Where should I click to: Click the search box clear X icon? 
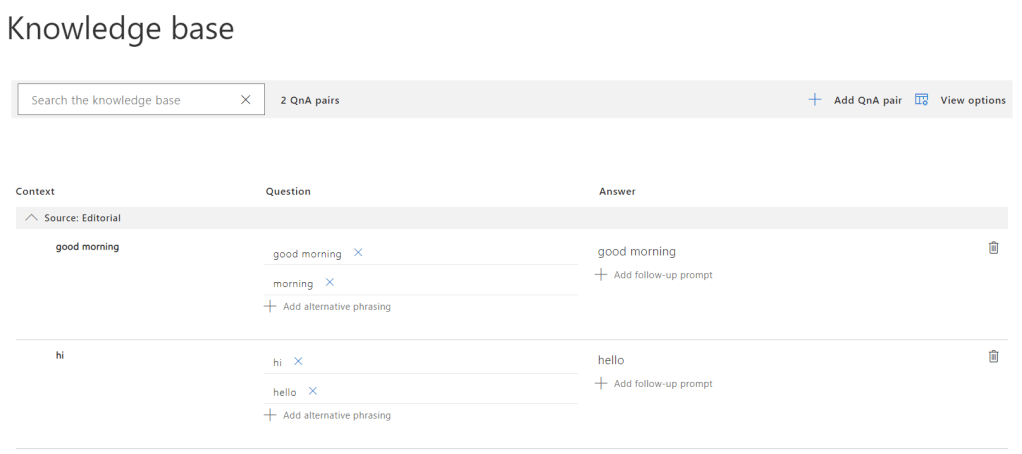[x=246, y=100]
